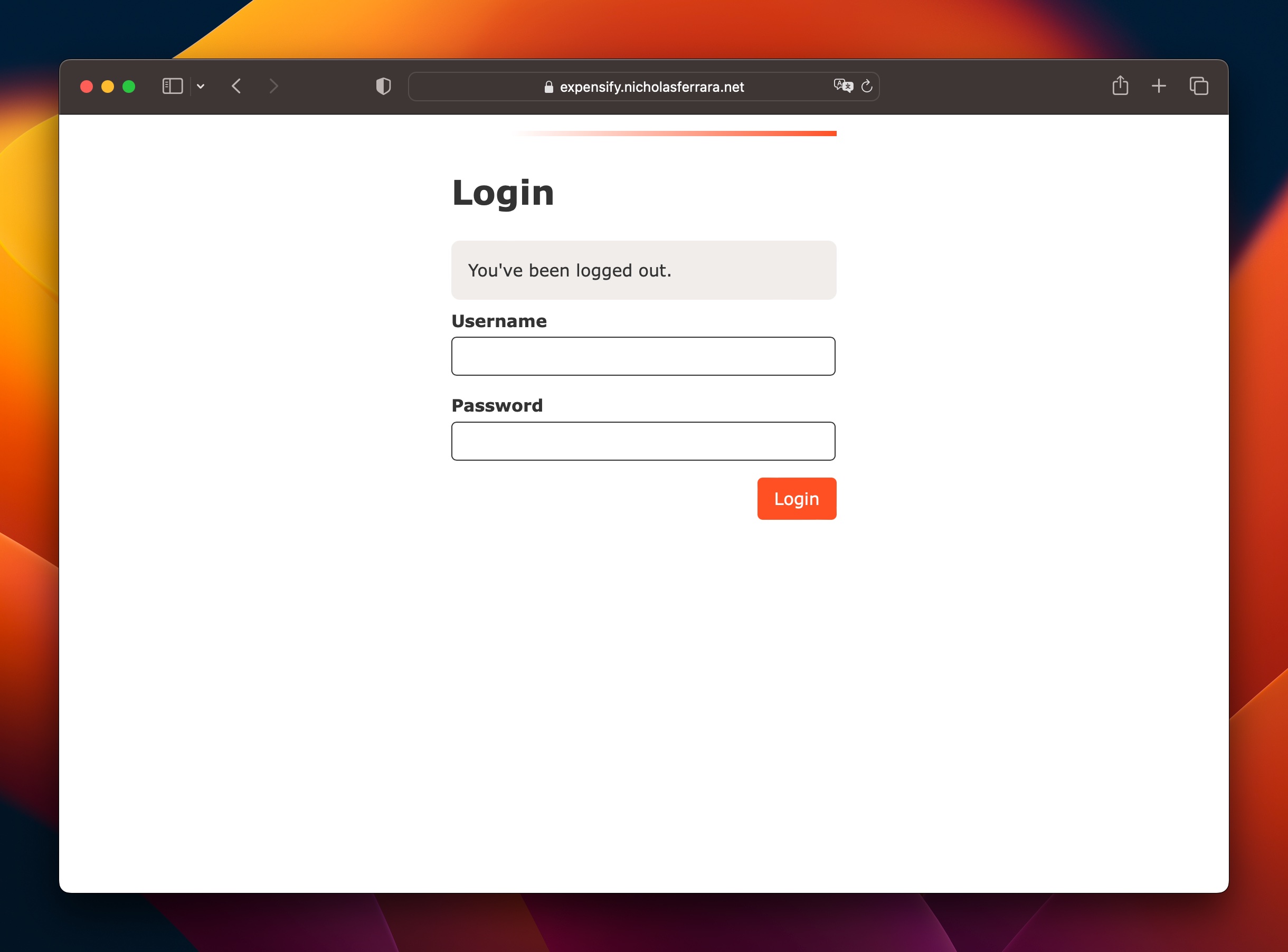Open the privacy report shield icon

point(383,87)
